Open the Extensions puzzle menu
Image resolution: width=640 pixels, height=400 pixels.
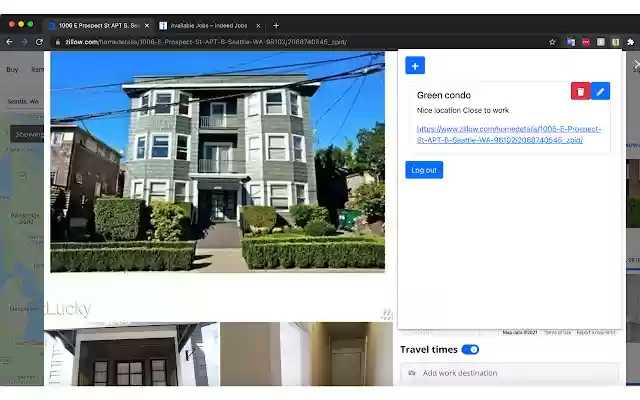pyautogui.click(x=631, y=42)
